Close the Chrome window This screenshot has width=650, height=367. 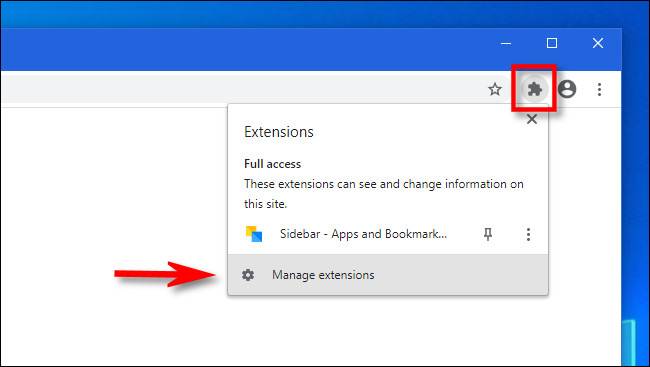tap(598, 43)
